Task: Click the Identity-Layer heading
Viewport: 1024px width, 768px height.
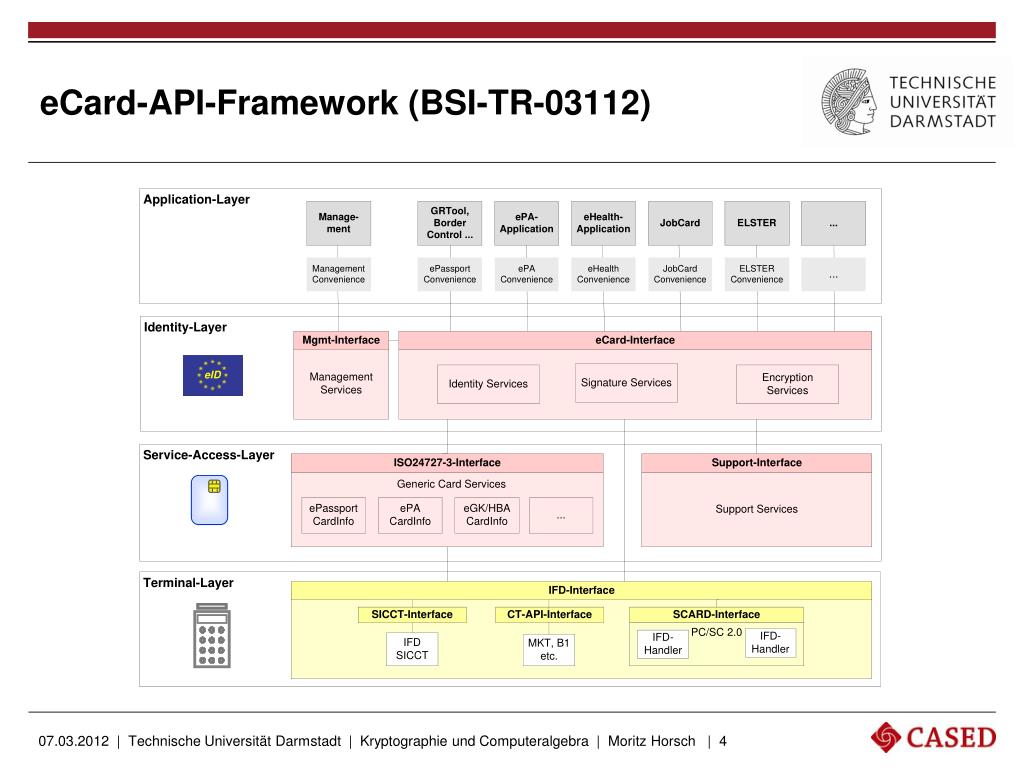Action: click(x=185, y=328)
